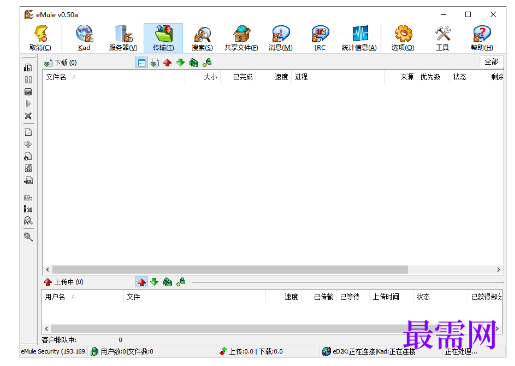Select the 传输(T) transfers page

click(x=163, y=38)
